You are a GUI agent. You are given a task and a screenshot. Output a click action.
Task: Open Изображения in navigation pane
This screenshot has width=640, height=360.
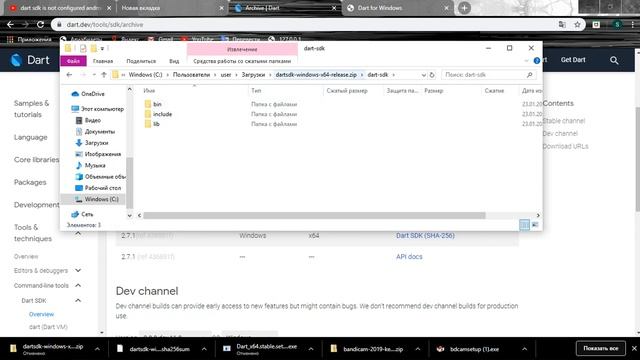98,154
